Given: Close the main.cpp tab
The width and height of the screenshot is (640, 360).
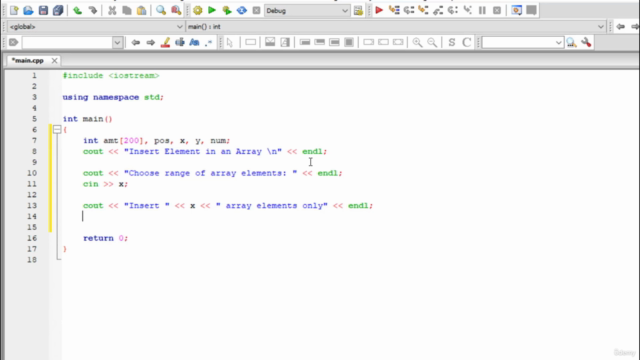Looking at the screenshot, I should pos(54,60).
